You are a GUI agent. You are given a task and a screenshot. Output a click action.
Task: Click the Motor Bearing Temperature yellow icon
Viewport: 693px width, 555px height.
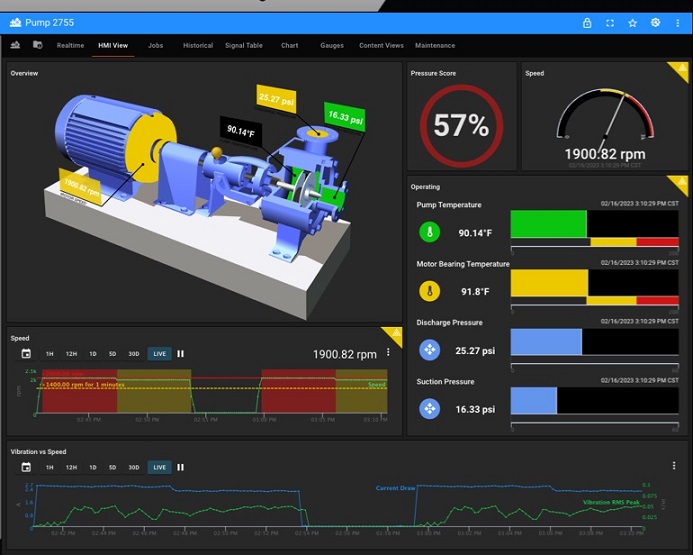click(x=429, y=291)
